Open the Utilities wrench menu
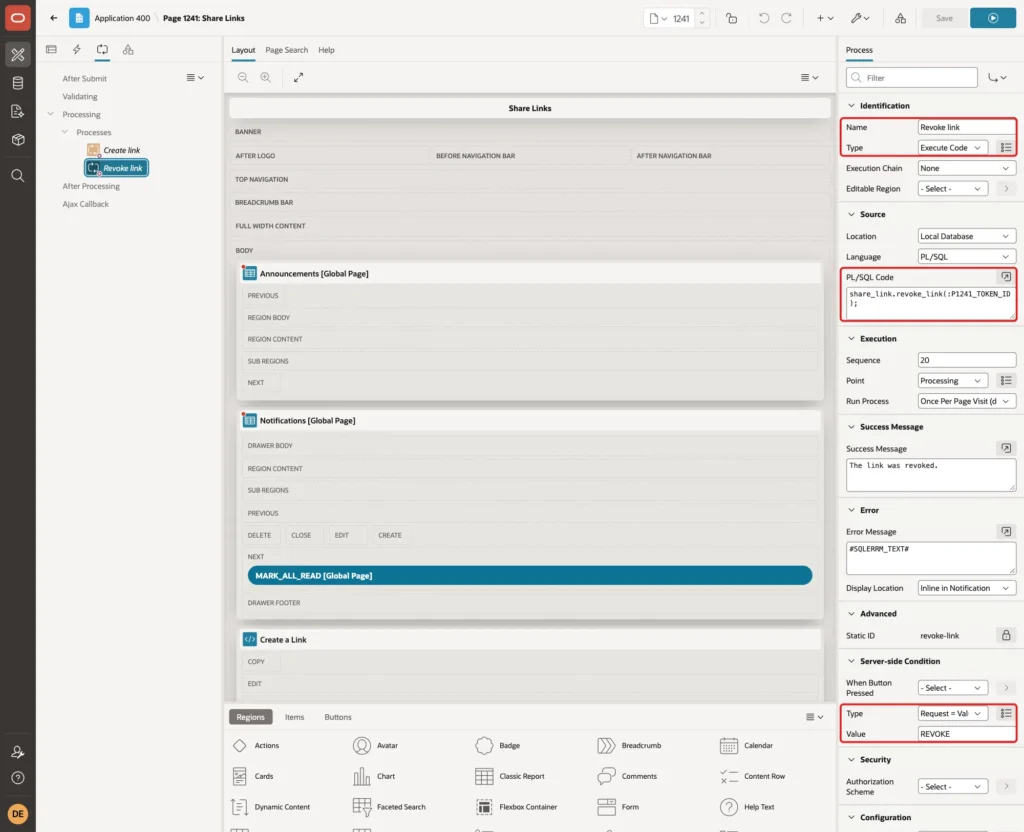 pyautogui.click(x=860, y=18)
